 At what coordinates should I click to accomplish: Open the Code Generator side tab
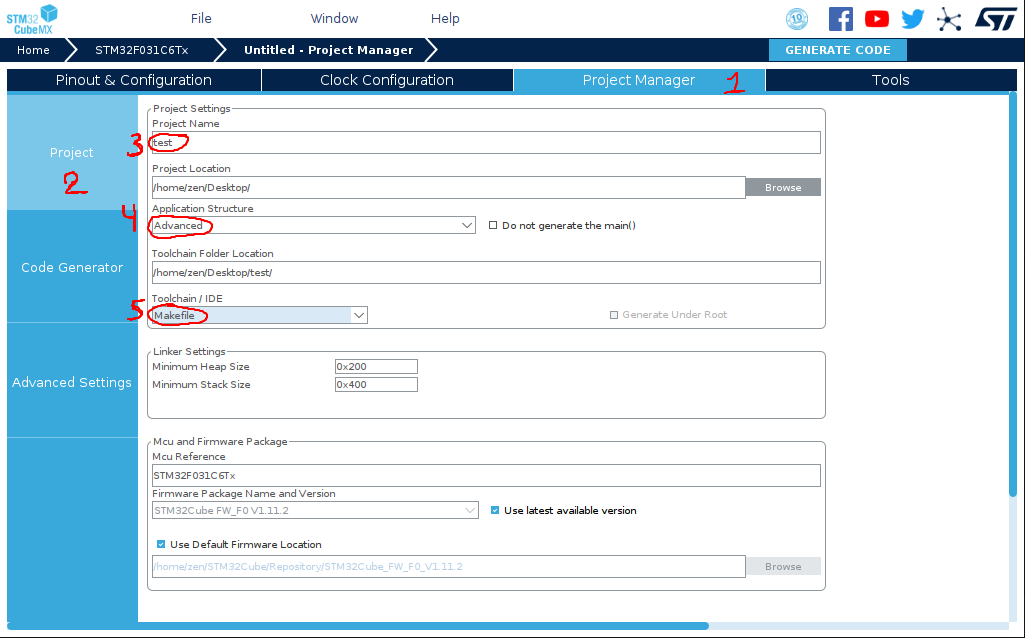point(72,267)
